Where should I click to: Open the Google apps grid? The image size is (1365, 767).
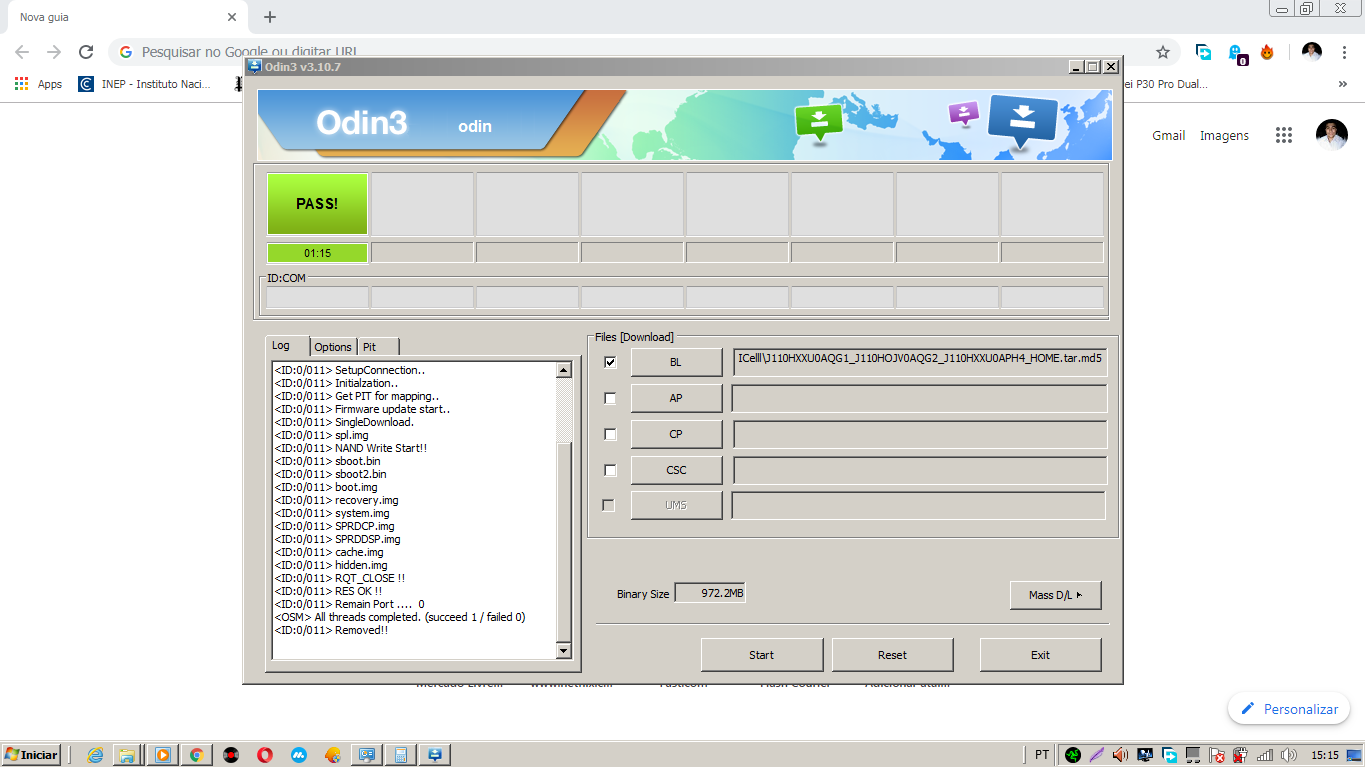point(1284,135)
